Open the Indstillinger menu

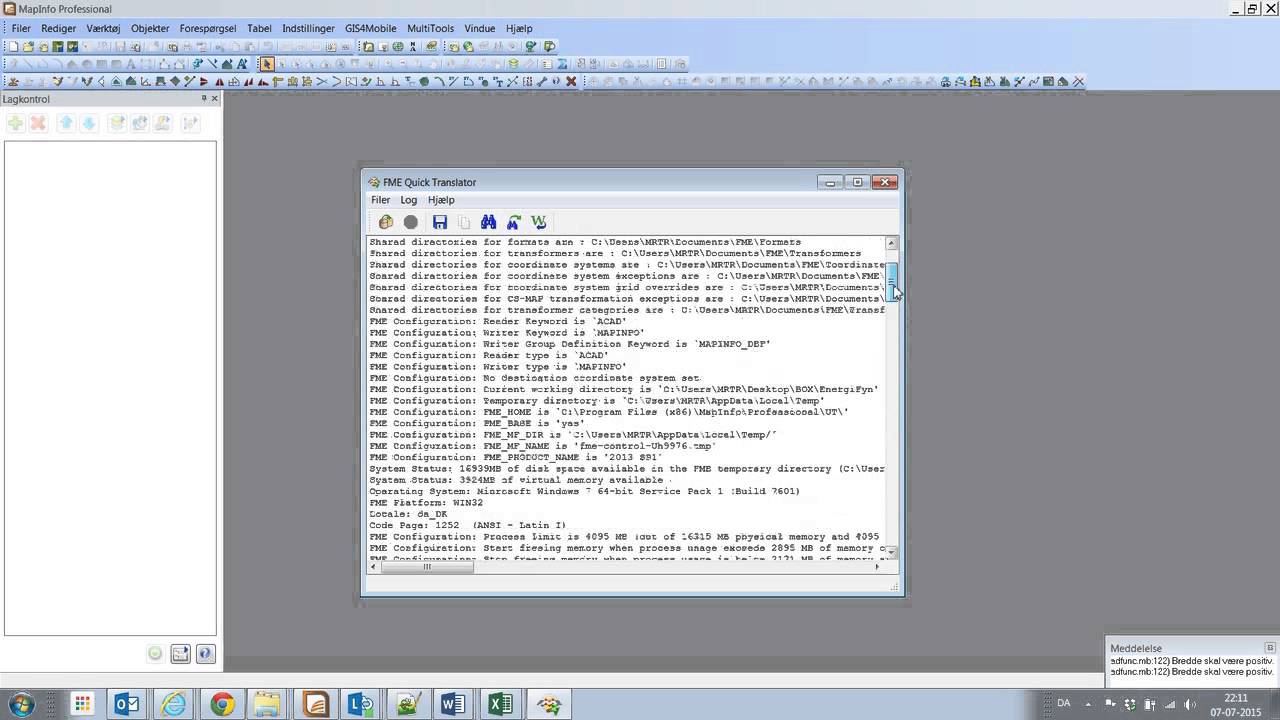click(x=308, y=28)
